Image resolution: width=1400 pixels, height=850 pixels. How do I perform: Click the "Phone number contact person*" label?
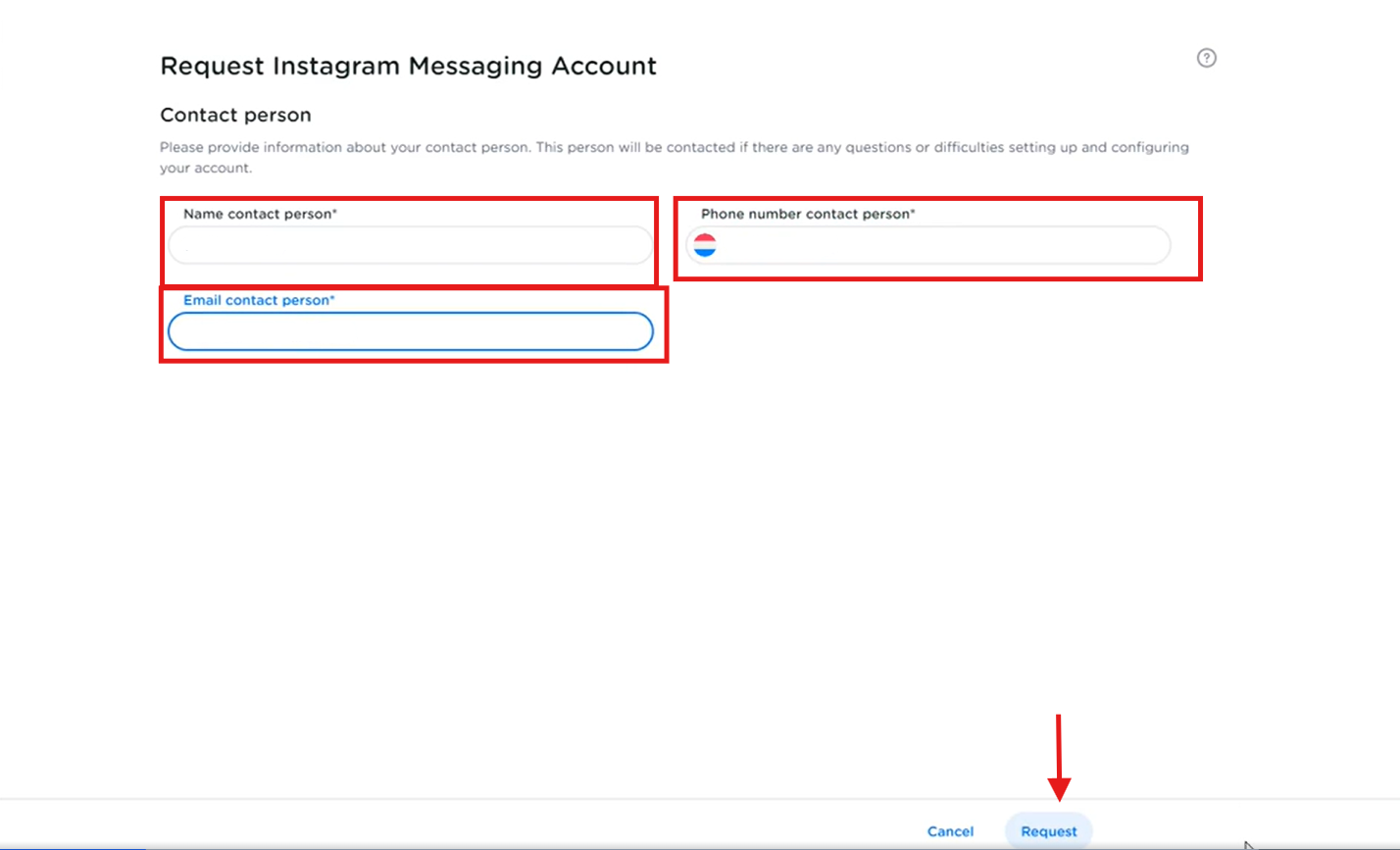coord(808,214)
